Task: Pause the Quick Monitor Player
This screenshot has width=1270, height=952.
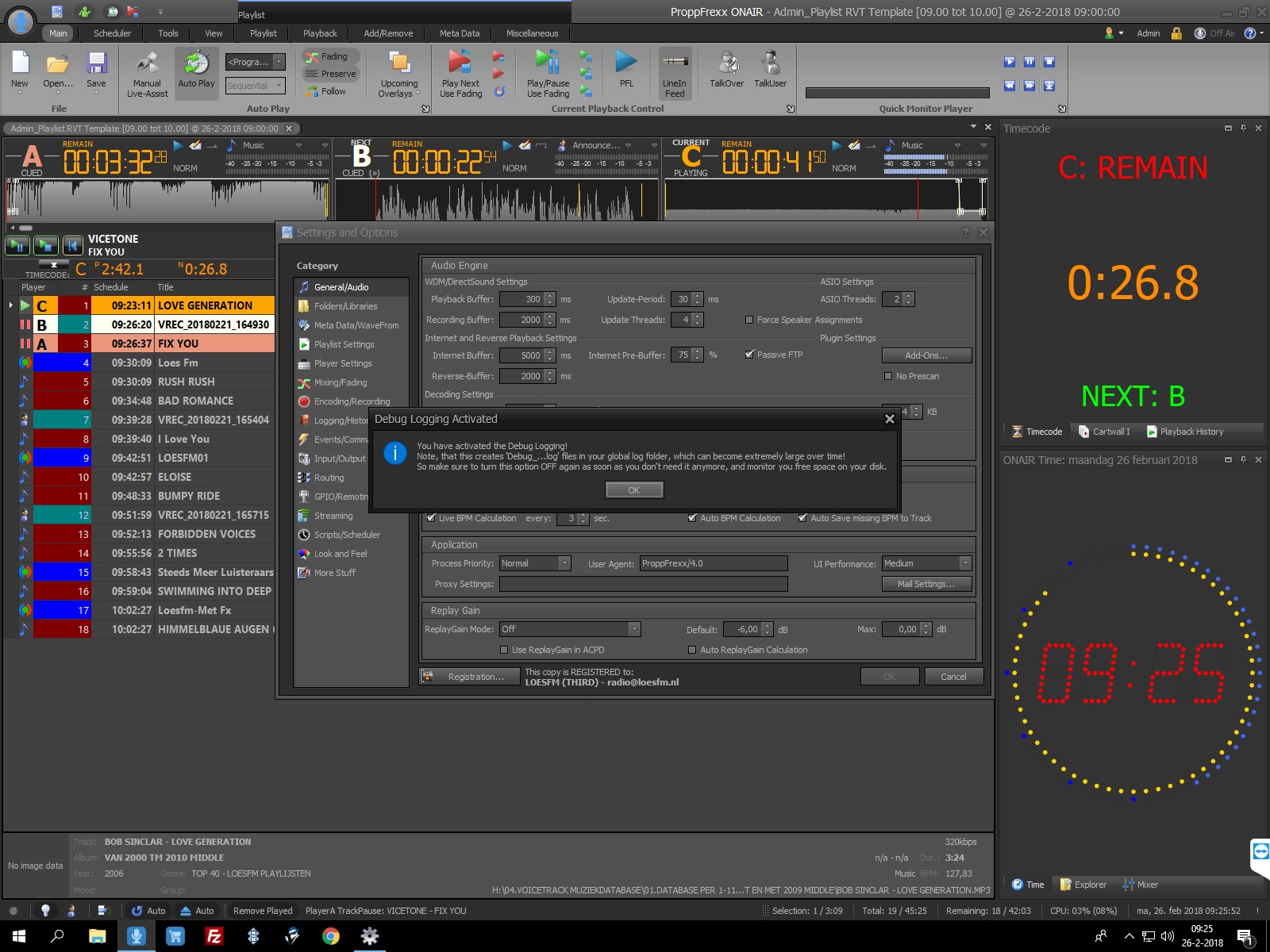Action: point(1029,62)
